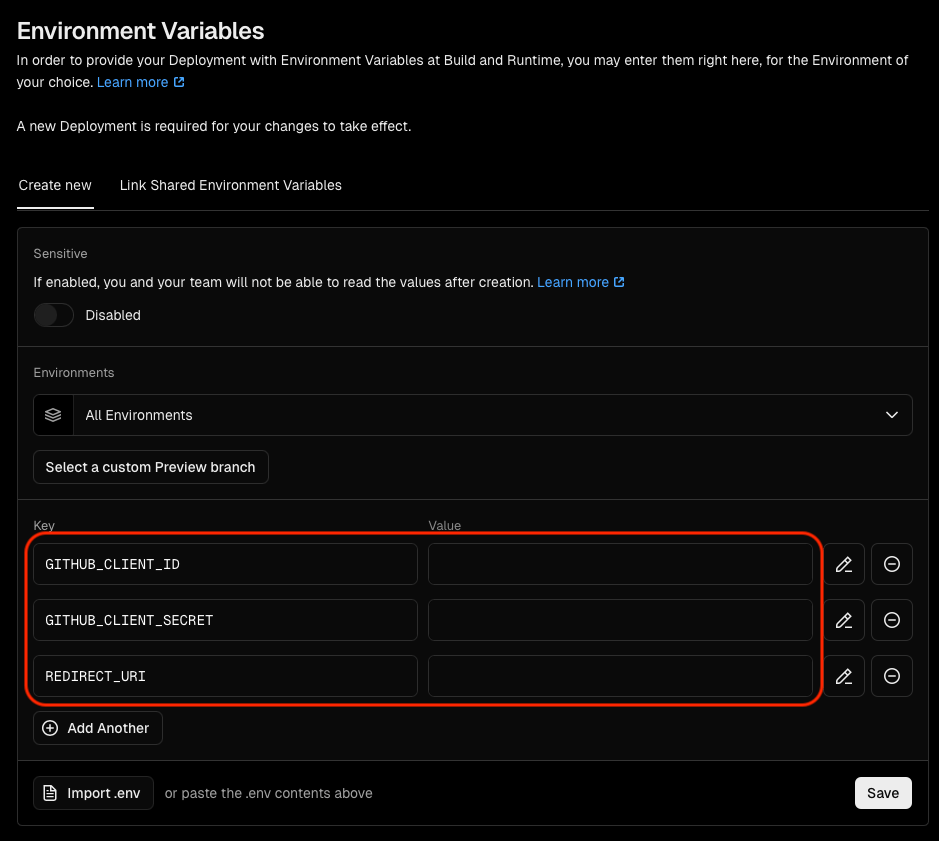Image resolution: width=939 pixels, height=841 pixels.
Task: Remove the GITHUB_CLIENT_SECRET variable row
Action: 891,620
